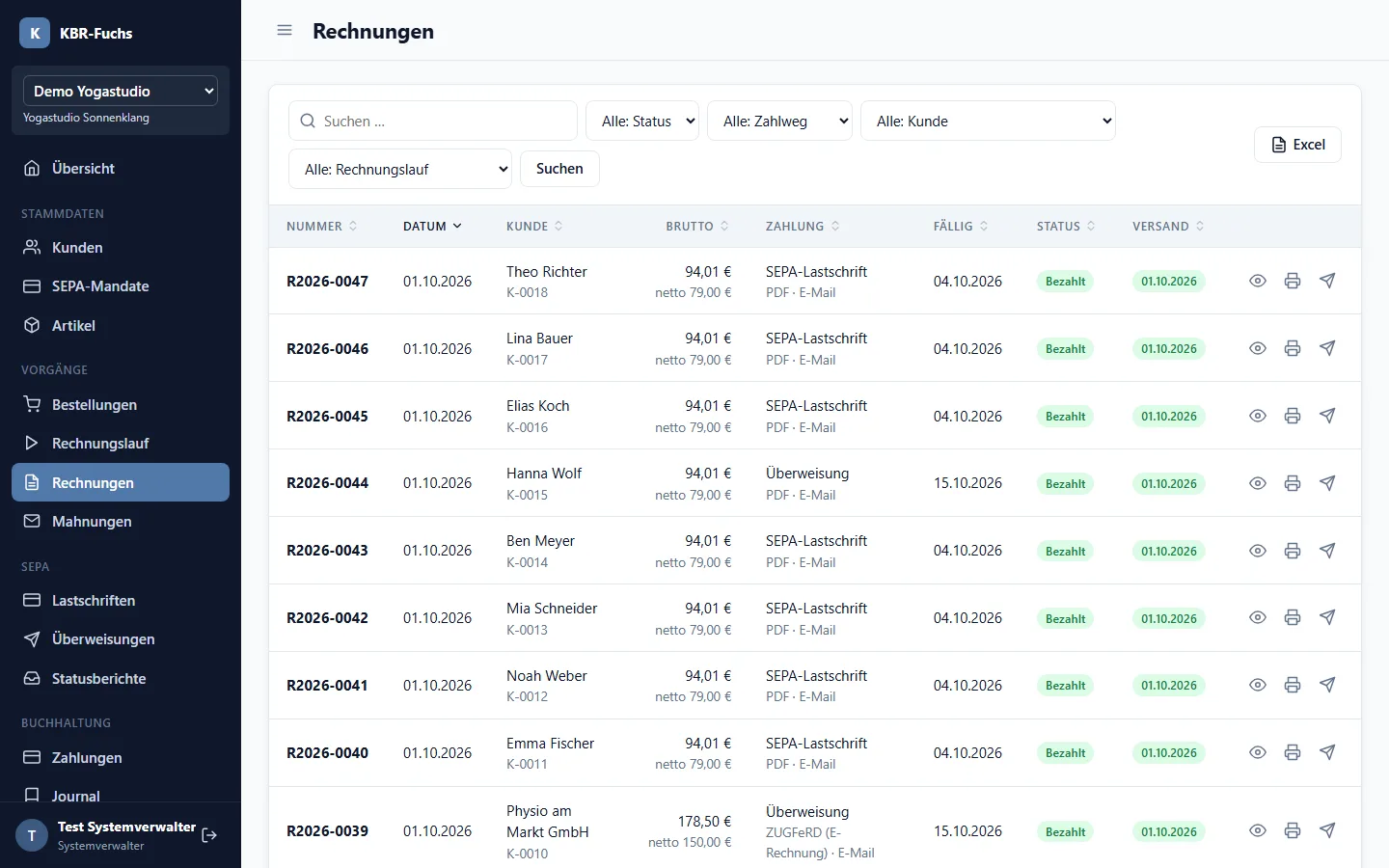Send invoice R2026-0045 via paper plane icon
The width and height of the screenshot is (1389, 868).
[x=1327, y=416]
